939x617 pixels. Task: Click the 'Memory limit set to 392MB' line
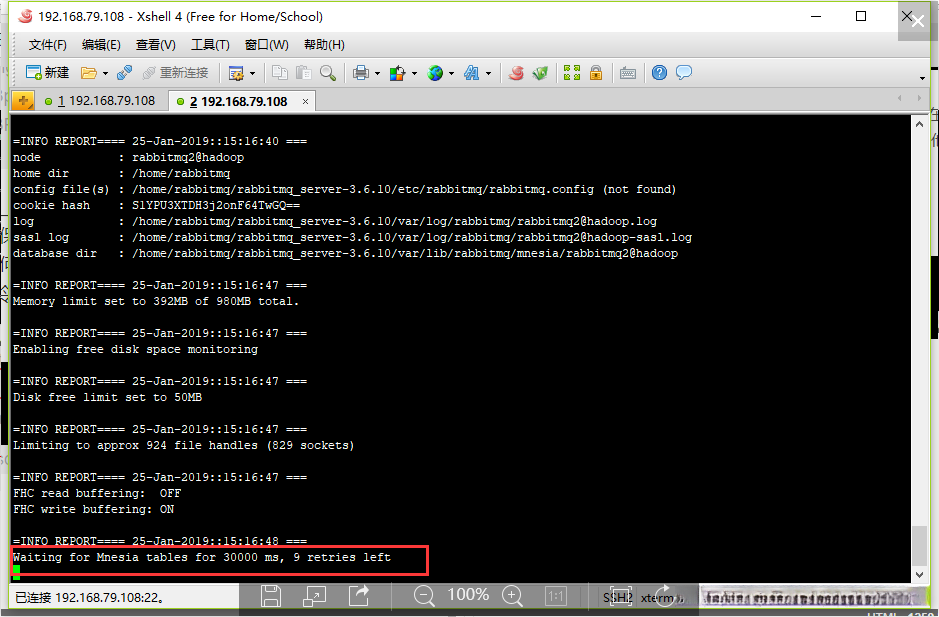click(156, 301)
